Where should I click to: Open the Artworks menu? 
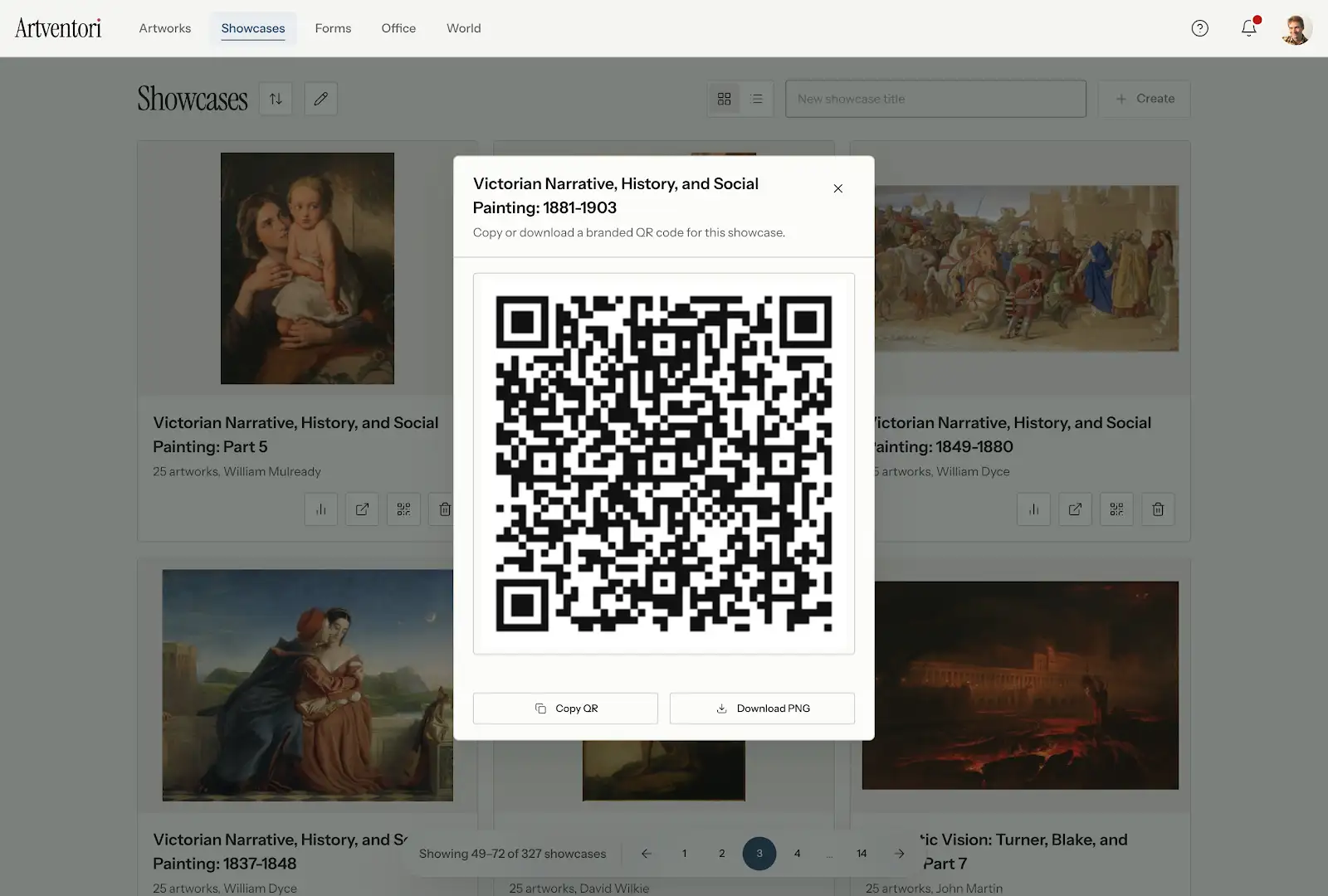[x=165, y=28]
